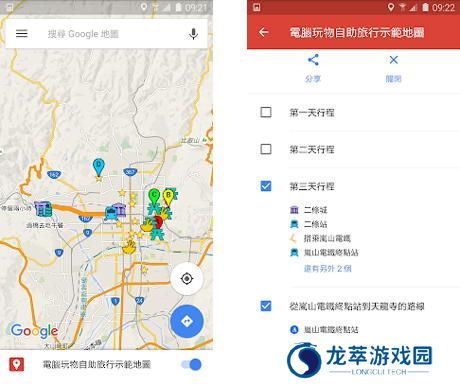The image size is (460, 386).
Task: Tap the 第三天行程 layer title
Action: (x=312, y=186)
